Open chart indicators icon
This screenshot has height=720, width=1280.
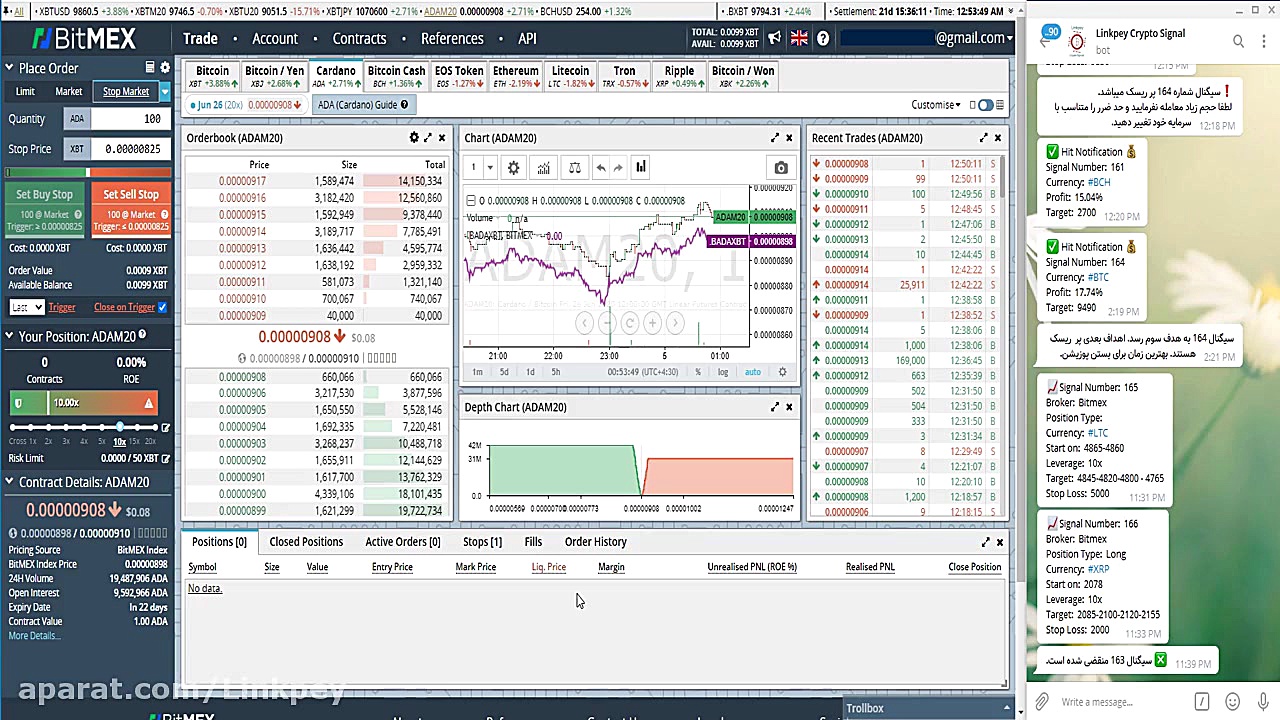[x=543, y=168]
